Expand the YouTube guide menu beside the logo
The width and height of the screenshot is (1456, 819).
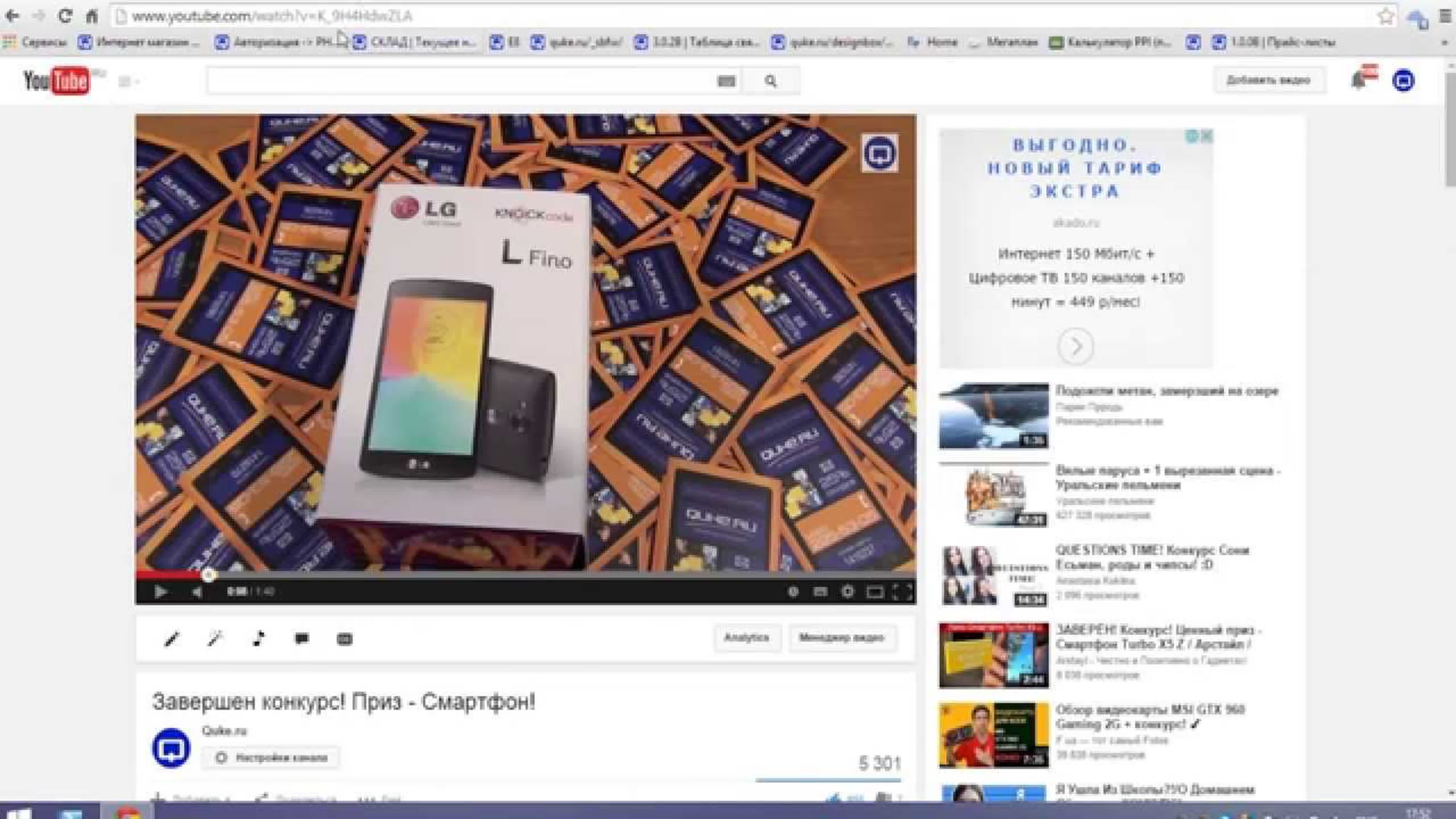pyautogui.click(x=128, y=82)
